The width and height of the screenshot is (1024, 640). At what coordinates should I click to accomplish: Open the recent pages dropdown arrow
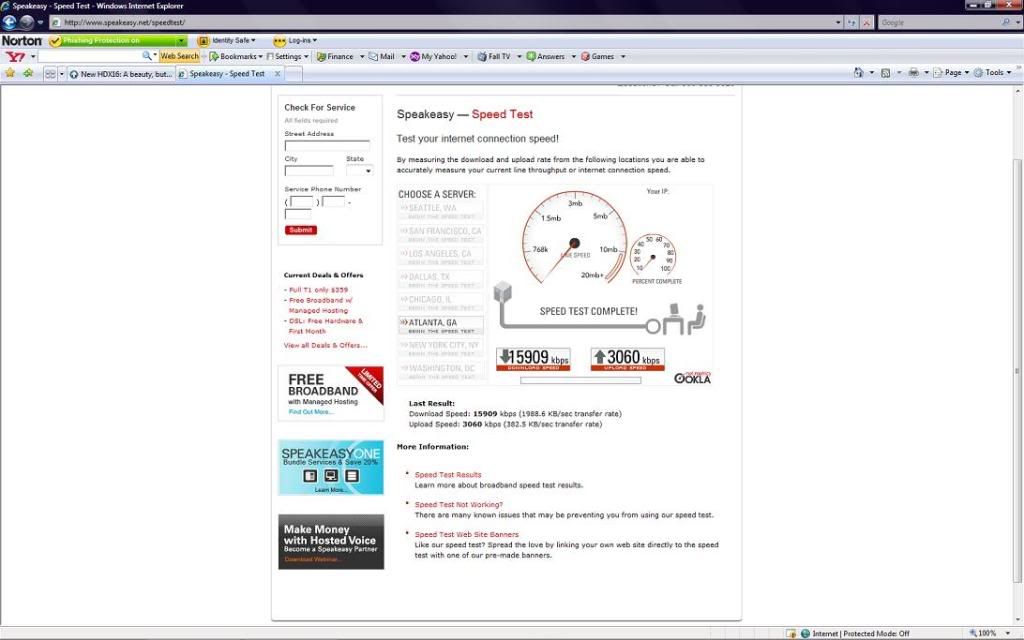(40, 22)
